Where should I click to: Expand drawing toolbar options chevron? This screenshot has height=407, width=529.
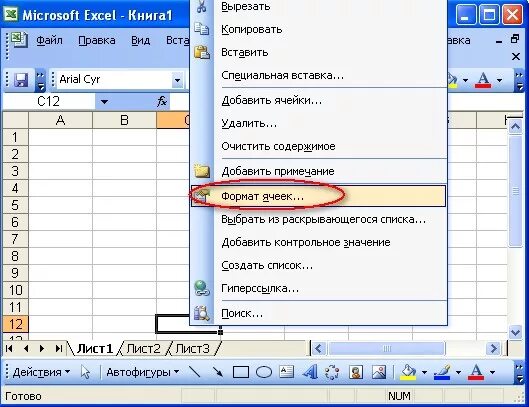[x=519, y=372]
